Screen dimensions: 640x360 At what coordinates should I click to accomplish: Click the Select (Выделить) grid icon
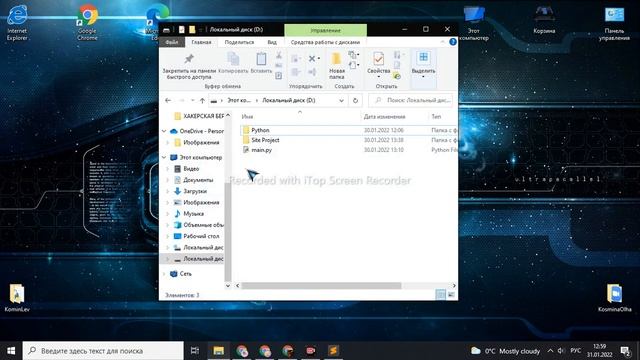click(x=423, y=57)
